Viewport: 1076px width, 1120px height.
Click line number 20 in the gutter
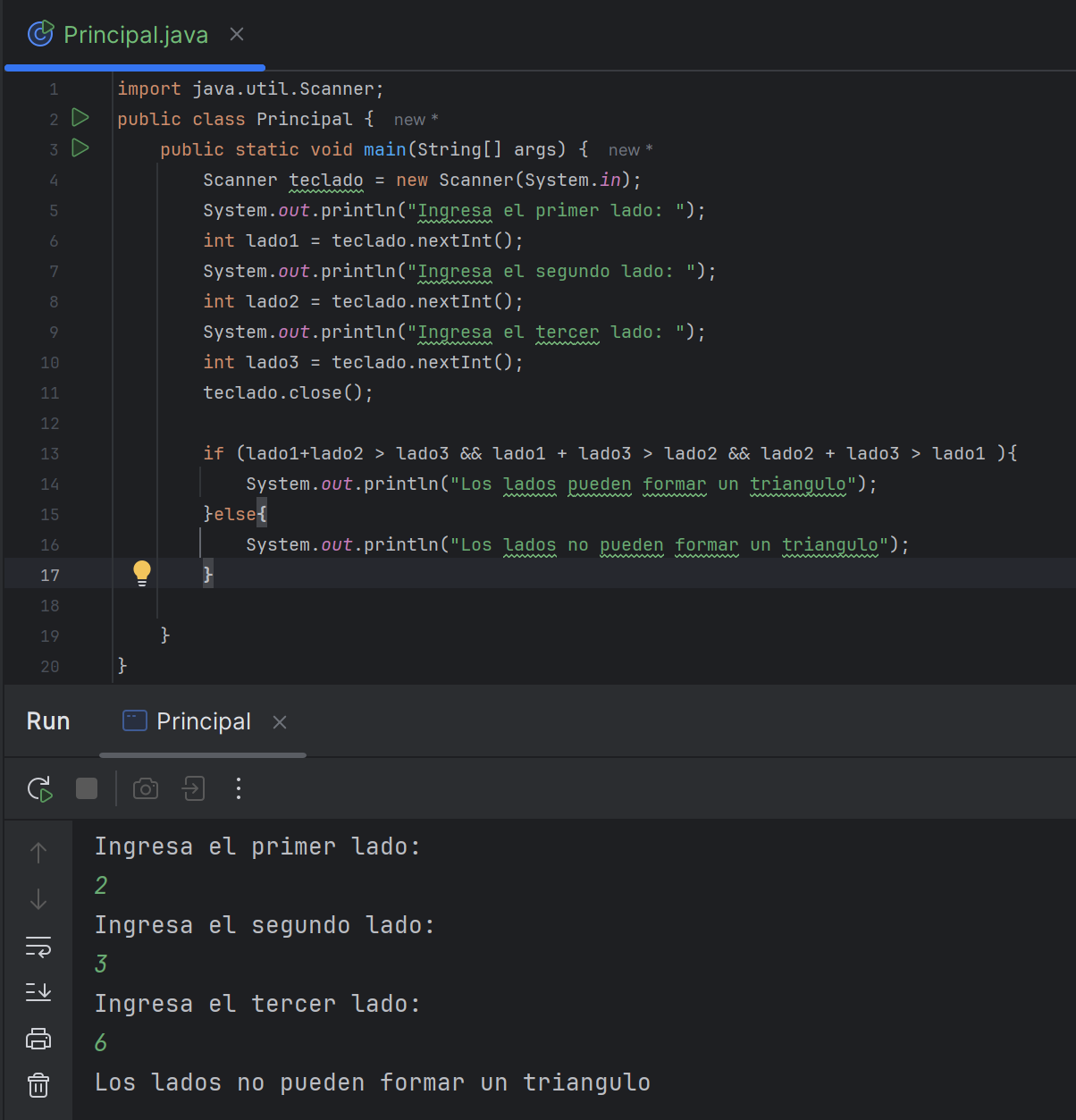[50, 667]
